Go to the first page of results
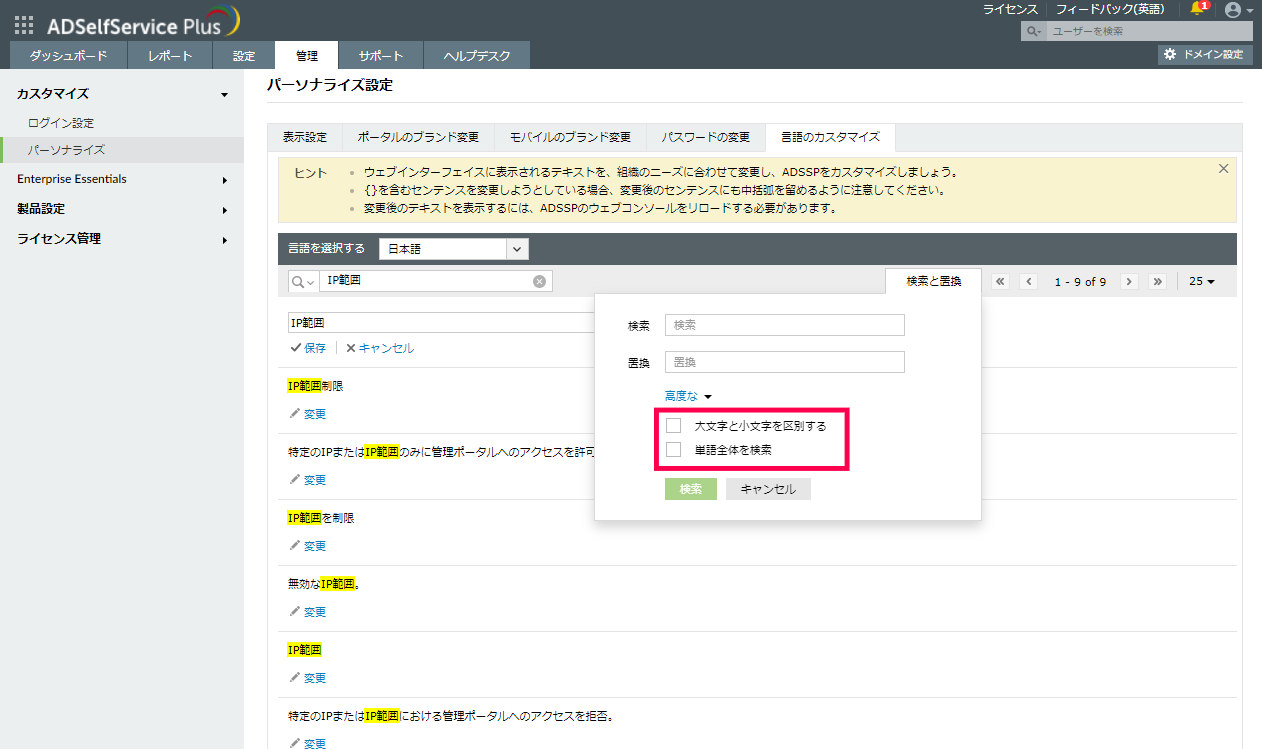Screen dimensions: 1262x749 pyautogui.click(x=1000, y=282)
